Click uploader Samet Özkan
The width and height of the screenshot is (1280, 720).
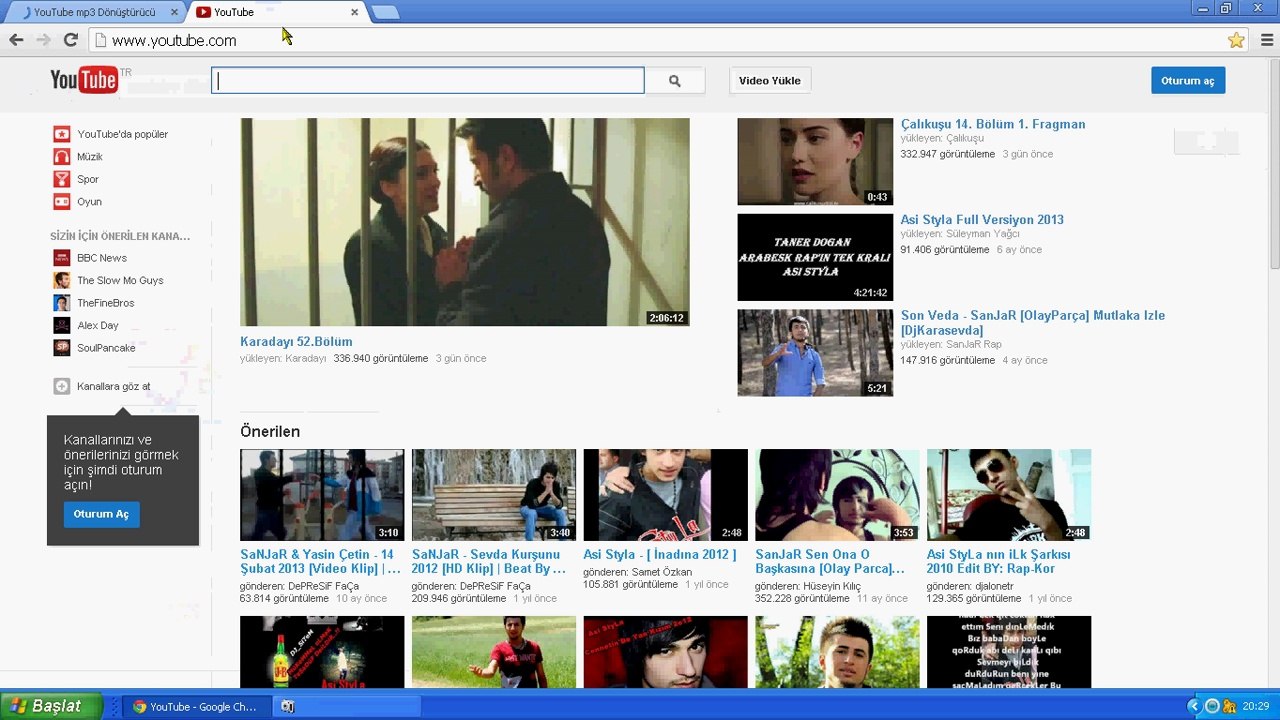pos(662,572)
